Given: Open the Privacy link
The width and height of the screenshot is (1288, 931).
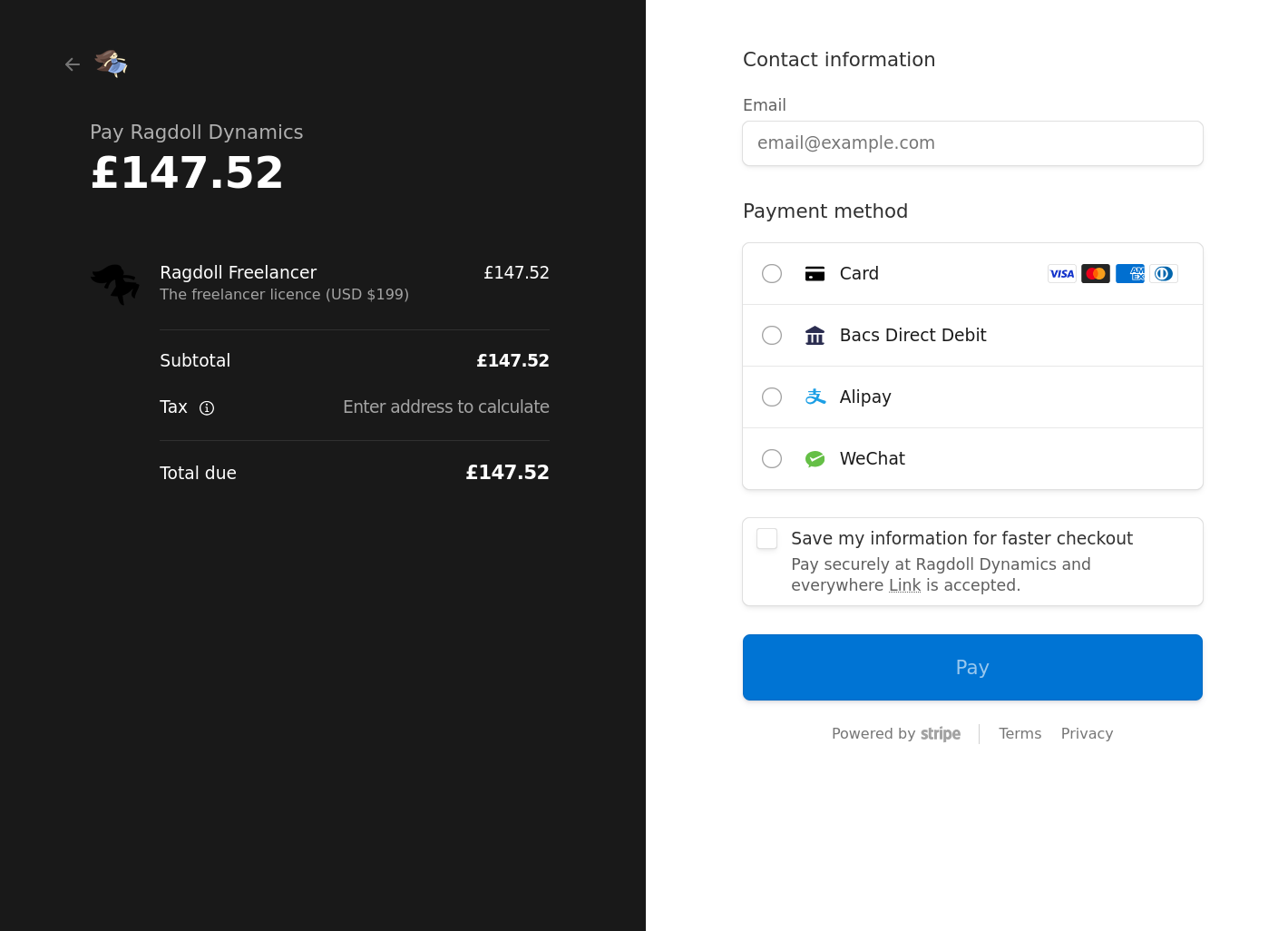Looking at the screenshot, I should (1087, 733).
